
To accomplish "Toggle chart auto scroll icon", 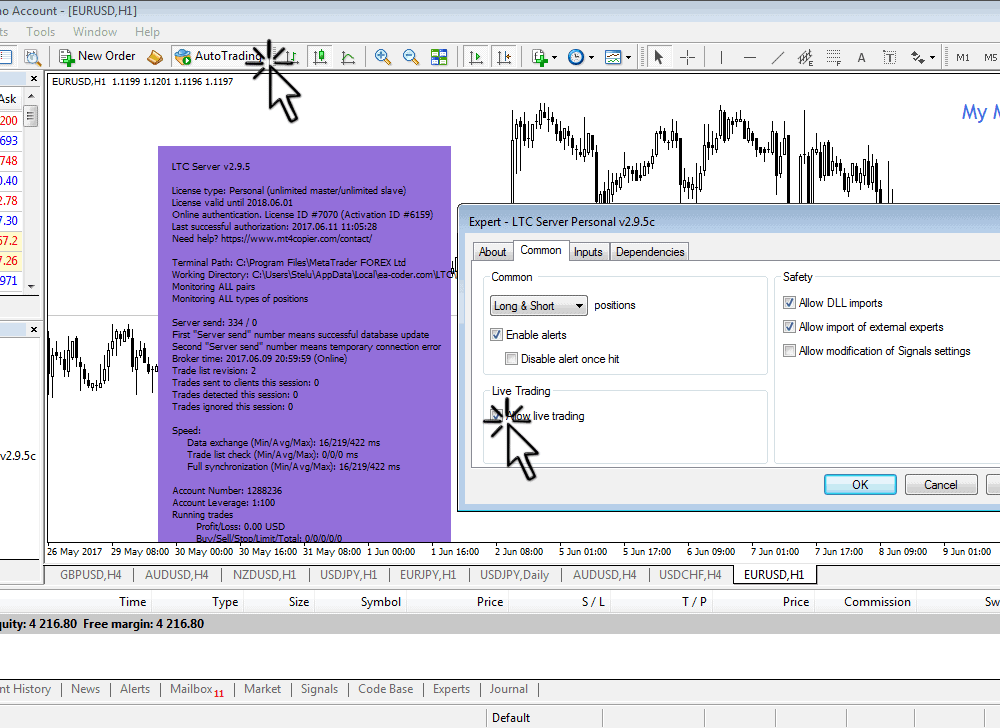I will click(475, 57).
